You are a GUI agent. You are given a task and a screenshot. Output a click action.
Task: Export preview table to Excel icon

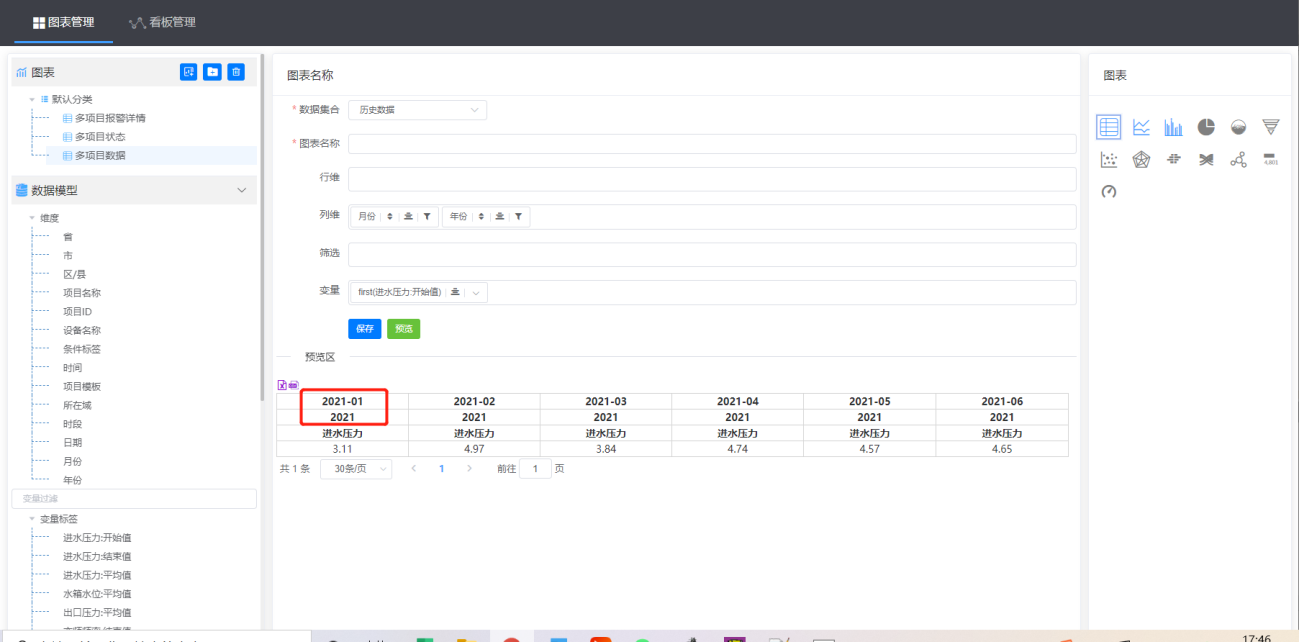[282, 385]
